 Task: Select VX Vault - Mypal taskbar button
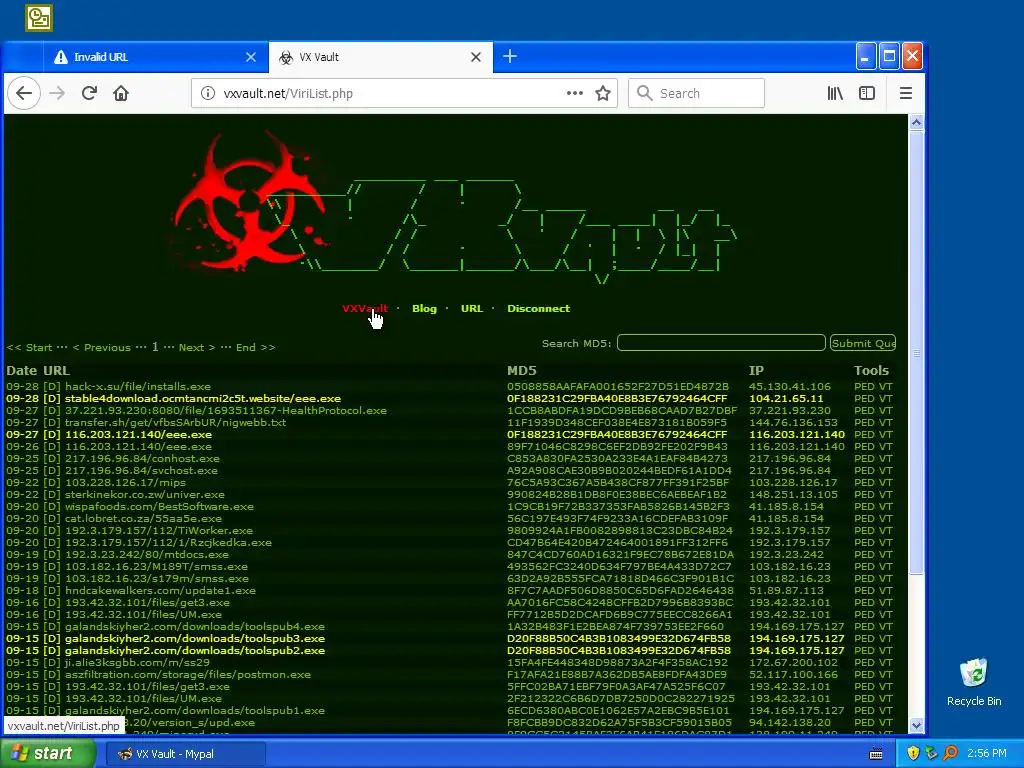[x=186, y=754]
